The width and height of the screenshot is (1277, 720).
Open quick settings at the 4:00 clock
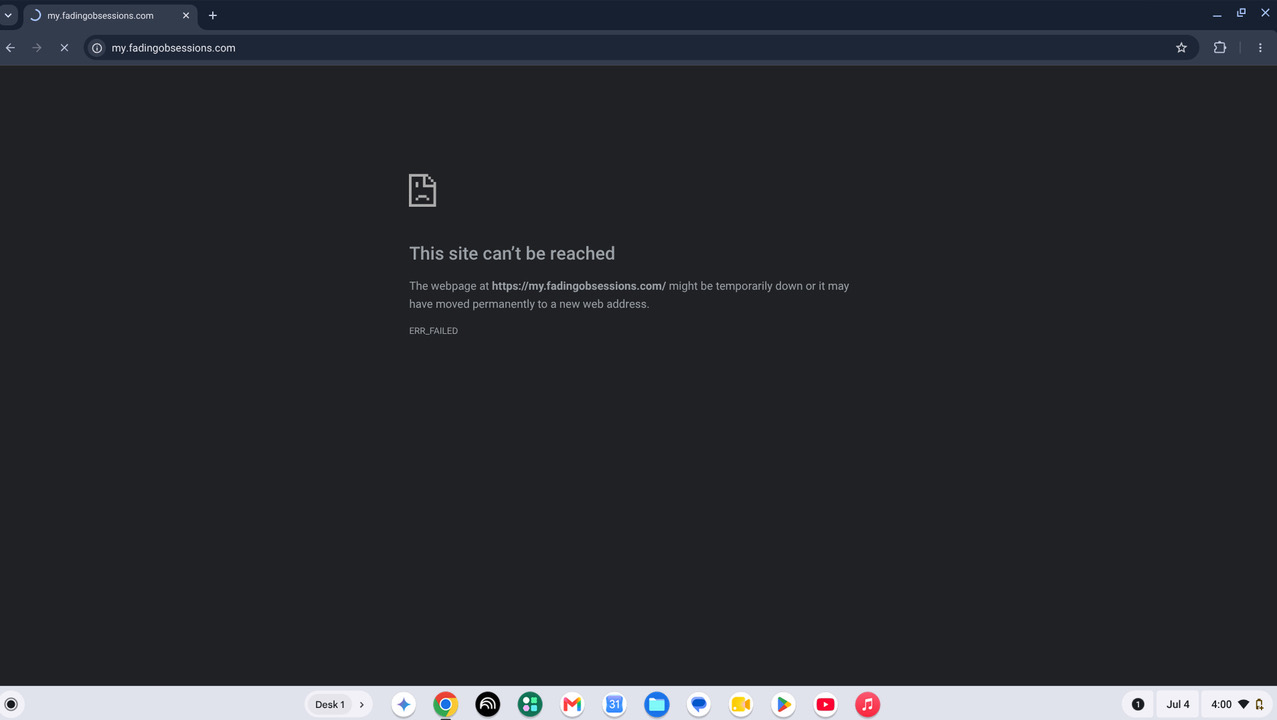click(1237, 704)
